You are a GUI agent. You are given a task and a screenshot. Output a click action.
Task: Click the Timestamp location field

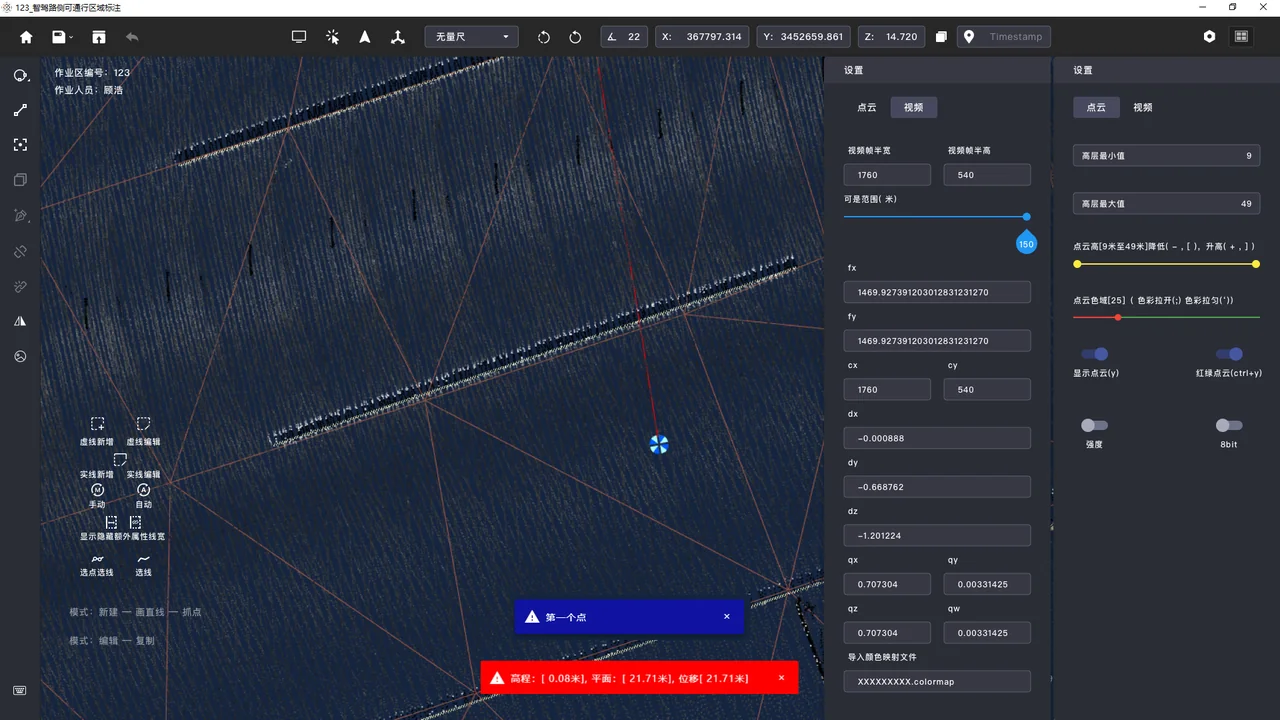[1003, 37]
